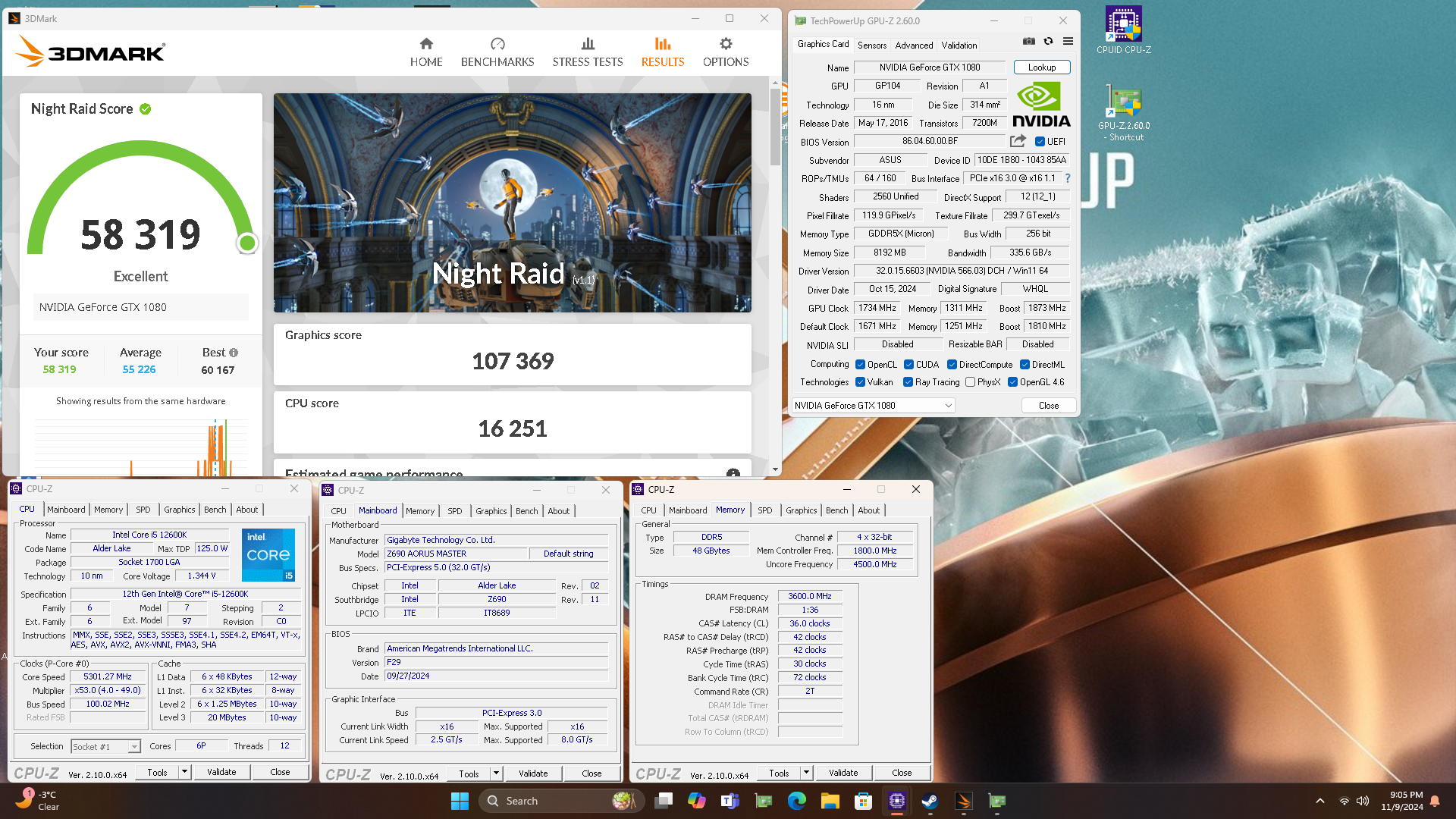
Task: Open Microsoft Teams from the taskbar
Action: point(730,801)
